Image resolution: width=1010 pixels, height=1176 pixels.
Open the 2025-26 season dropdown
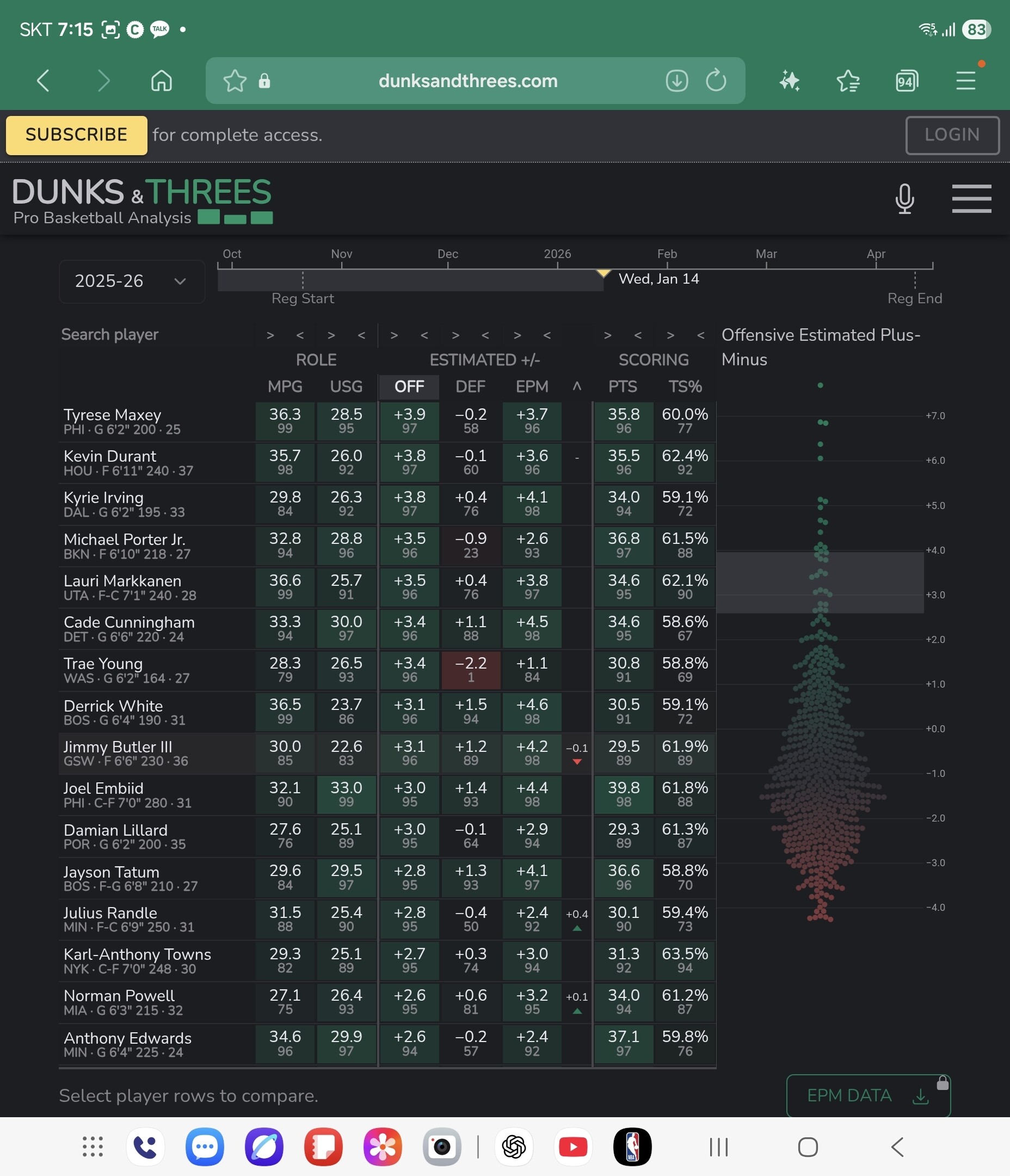coord(132,281)
